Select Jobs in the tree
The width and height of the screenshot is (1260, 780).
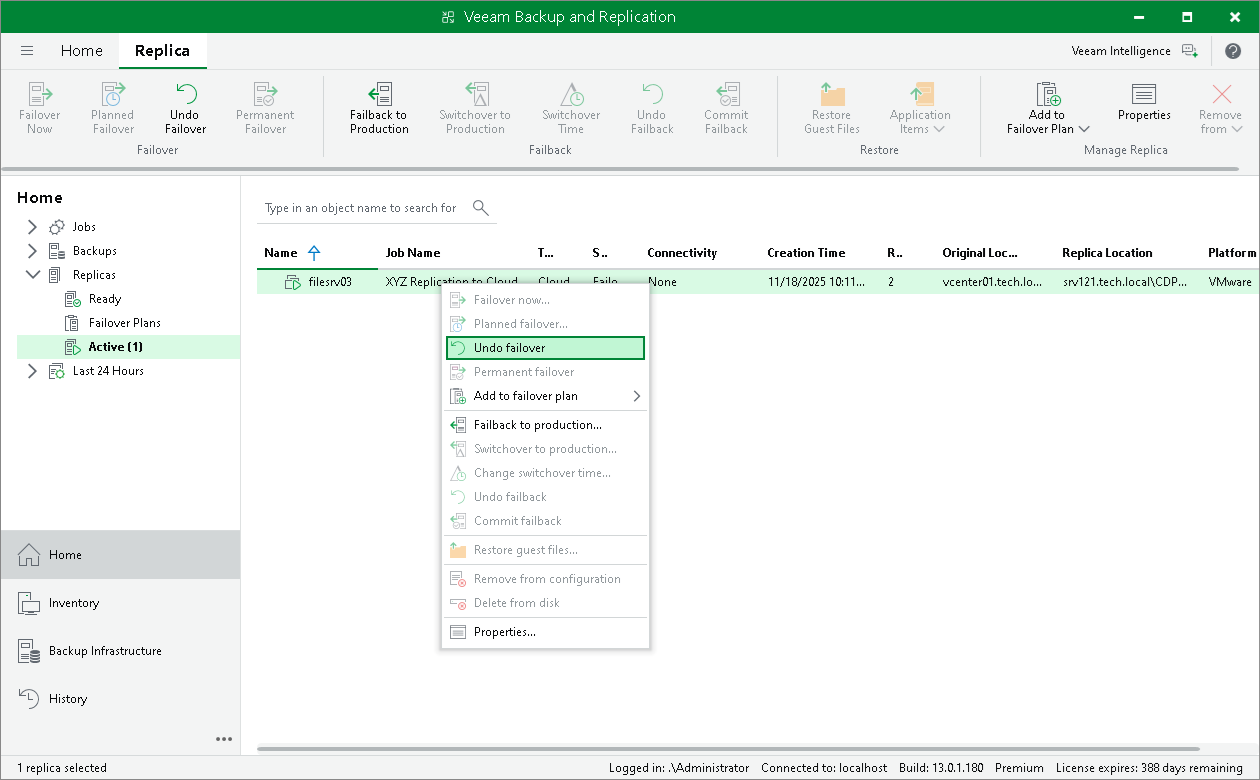click(x=84, y=227)
